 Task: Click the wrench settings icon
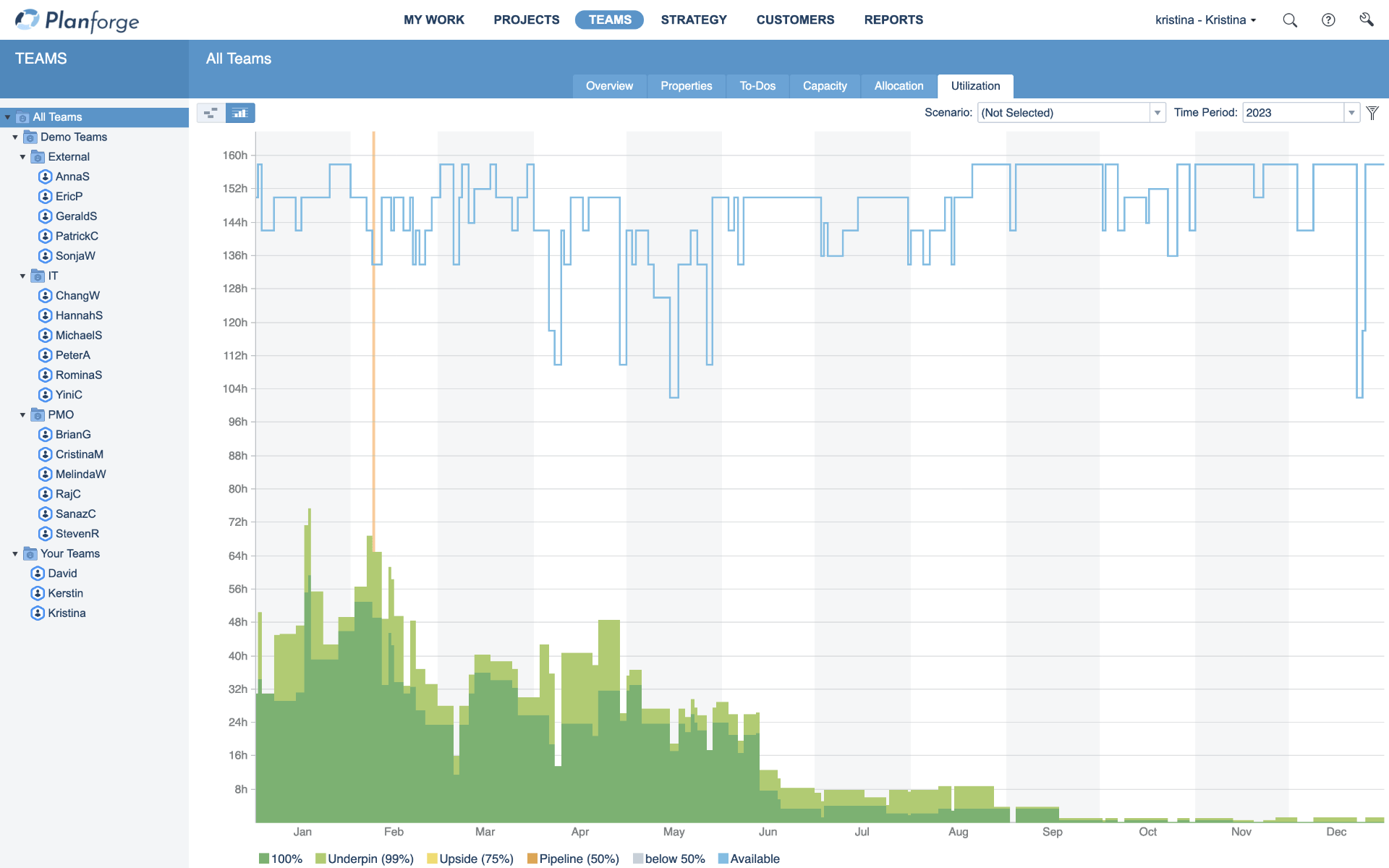1366,20
